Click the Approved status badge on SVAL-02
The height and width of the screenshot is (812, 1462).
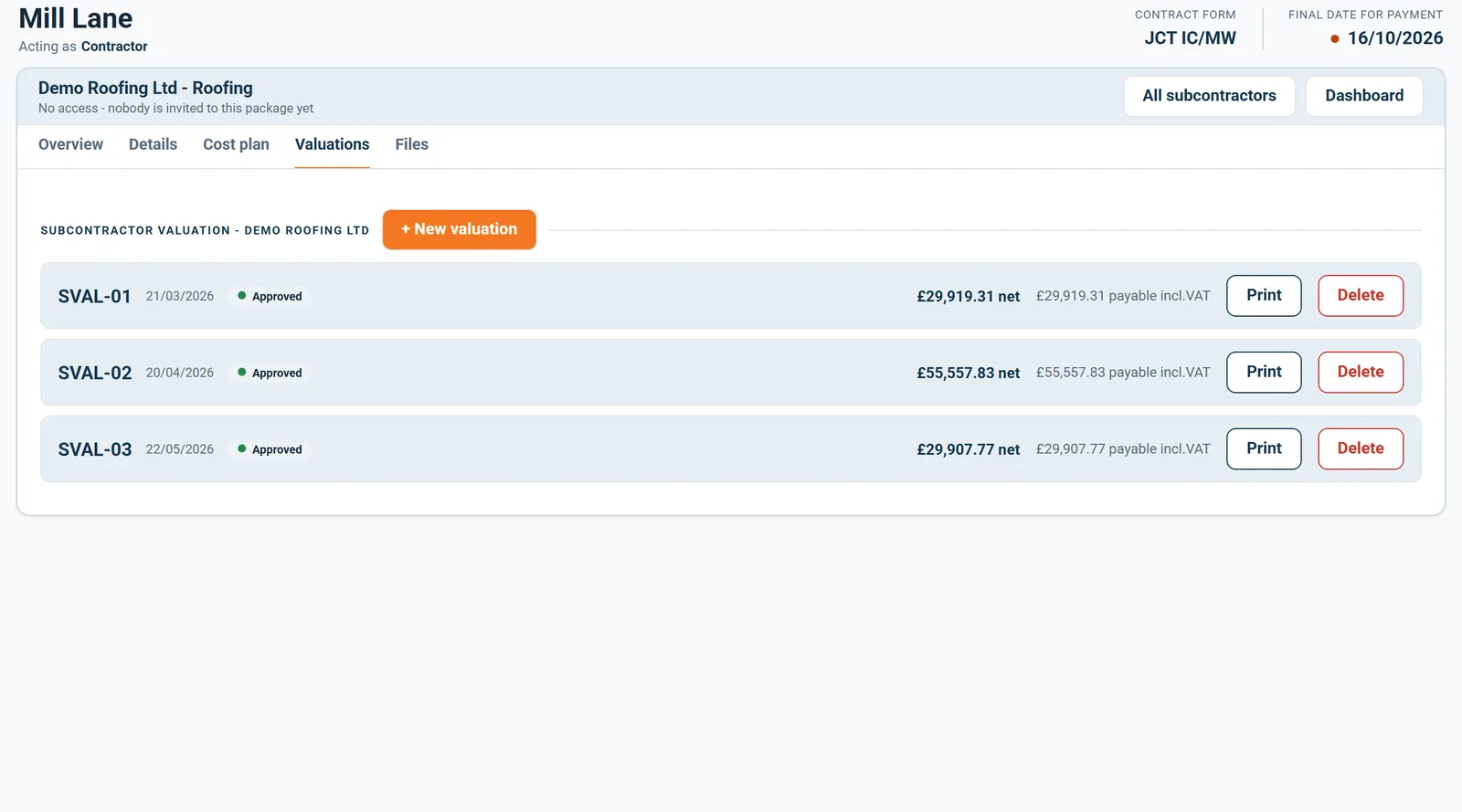pyautogui.click(x=270, y=374)
